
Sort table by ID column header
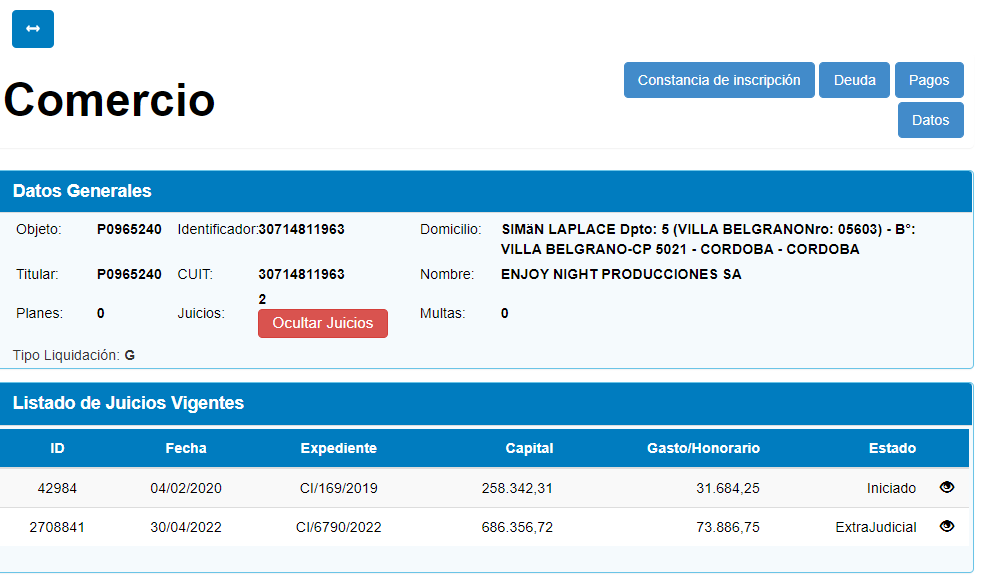57,448
